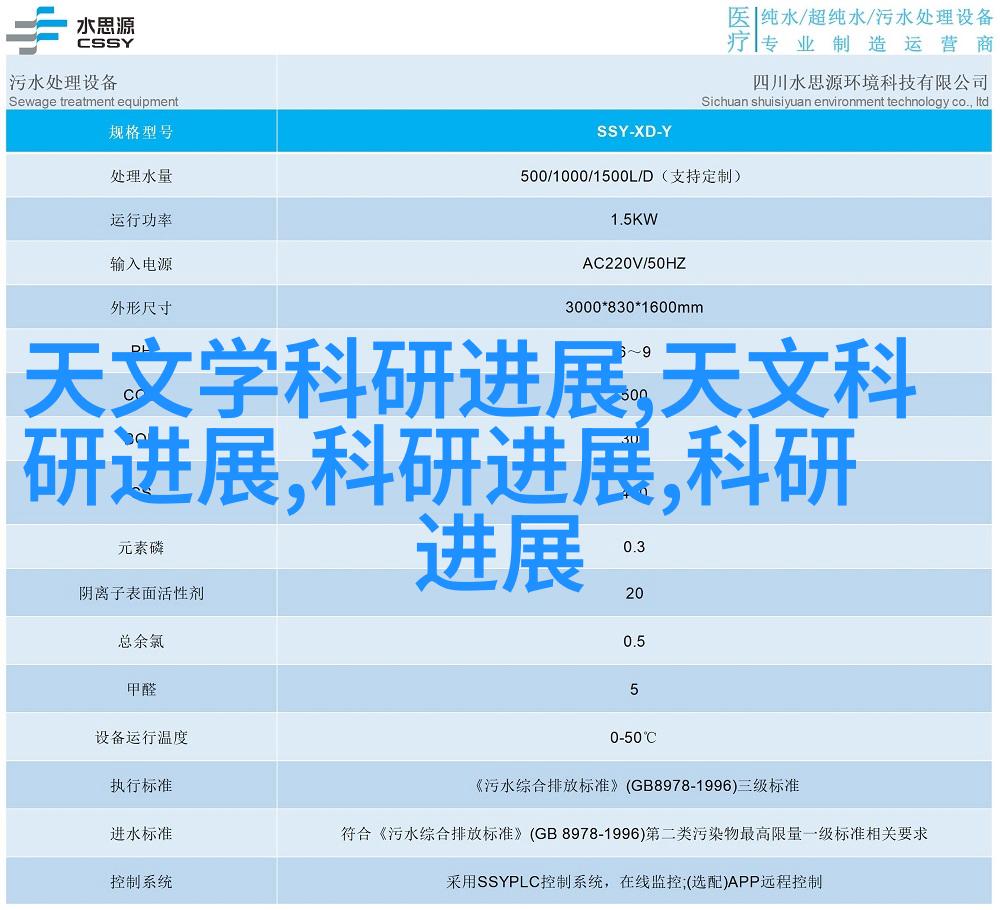Image resolution: width=1000 pixels, height=910 pixels.
Task: Select the '规格型号' header cell
Action: [141, 132]
